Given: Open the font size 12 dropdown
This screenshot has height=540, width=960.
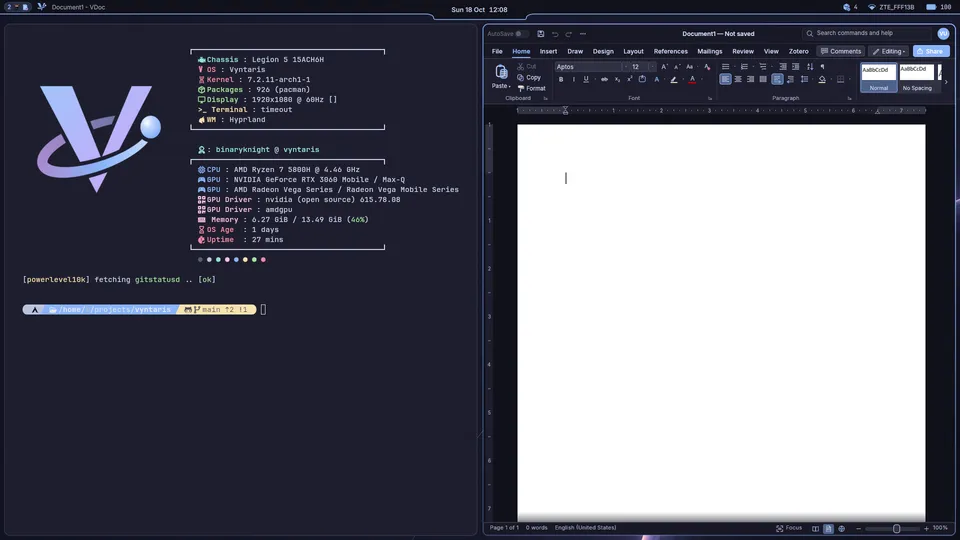Looking at the screenshot, I should (653, 67).
